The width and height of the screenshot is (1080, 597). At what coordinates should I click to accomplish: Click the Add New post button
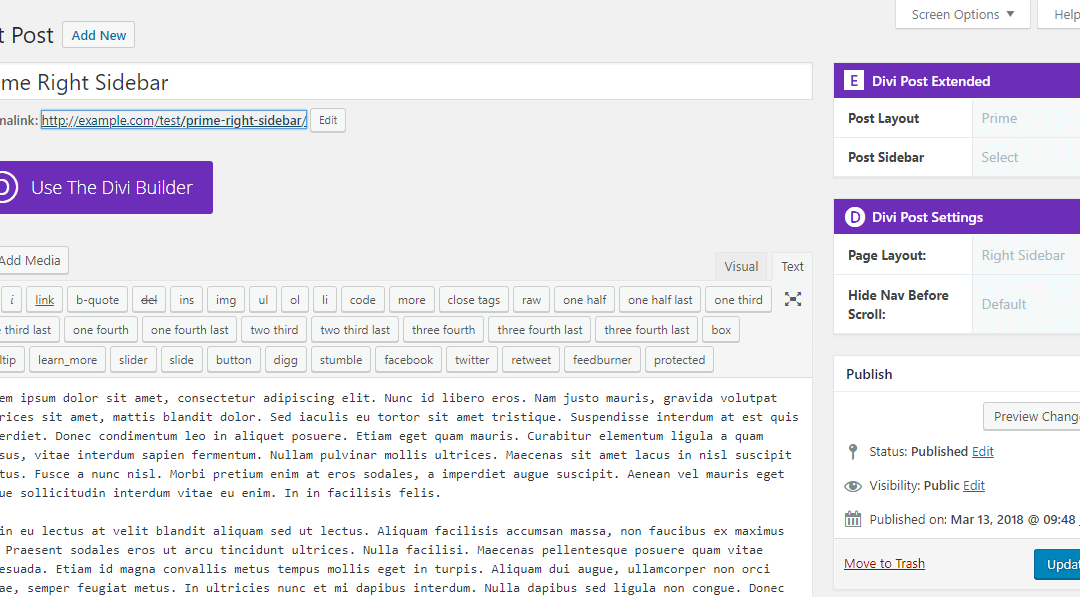click(x=98, y=35)
